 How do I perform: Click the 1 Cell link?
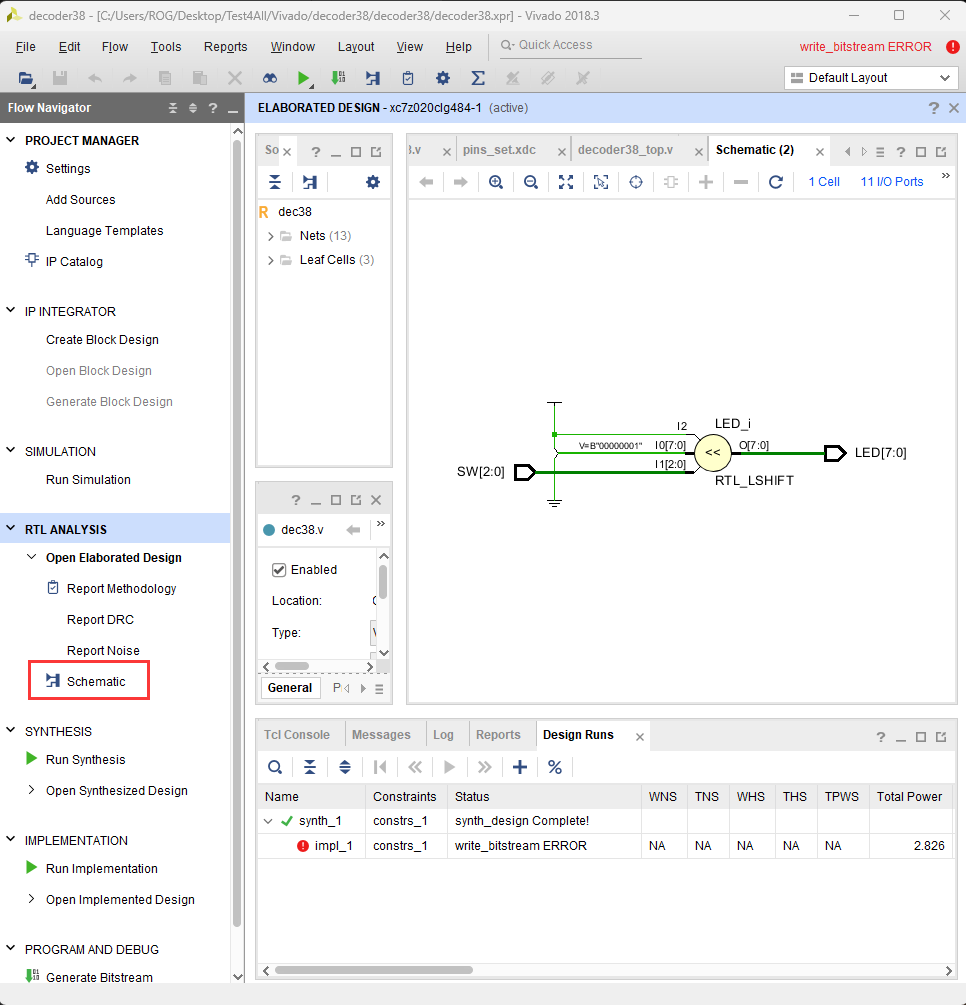click(824, 182)
